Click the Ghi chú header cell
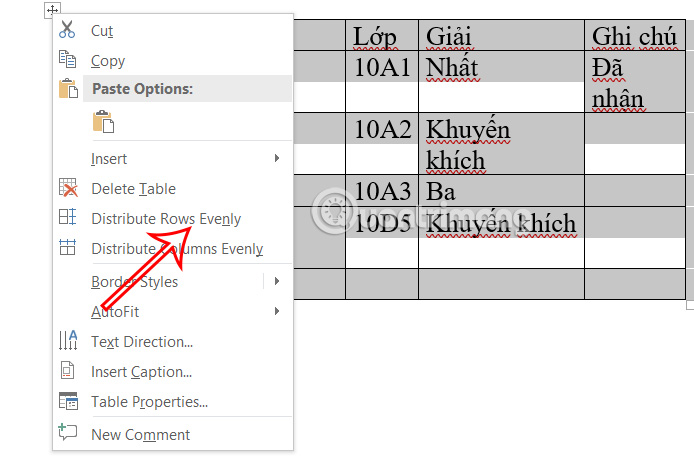 635,35
